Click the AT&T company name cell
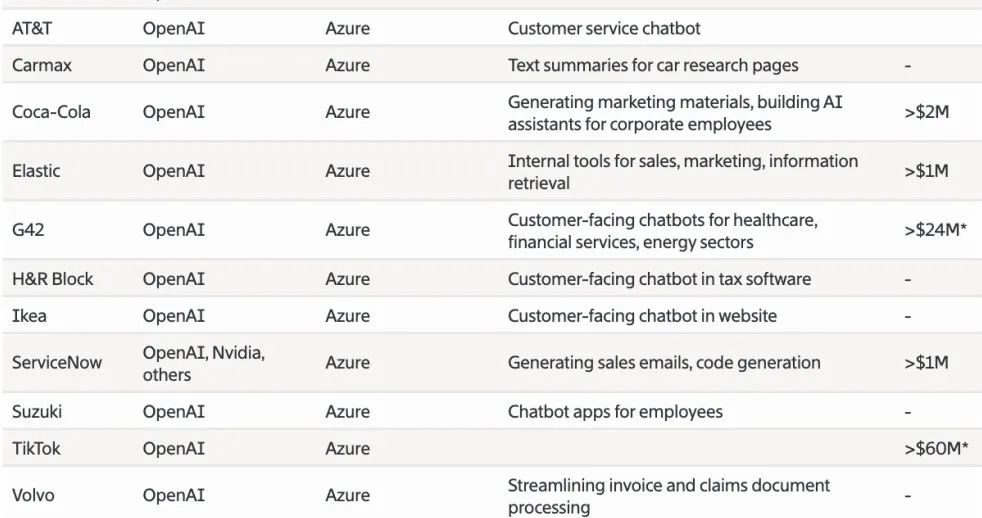This screenshot has height=518, width=982. (33, 29)
